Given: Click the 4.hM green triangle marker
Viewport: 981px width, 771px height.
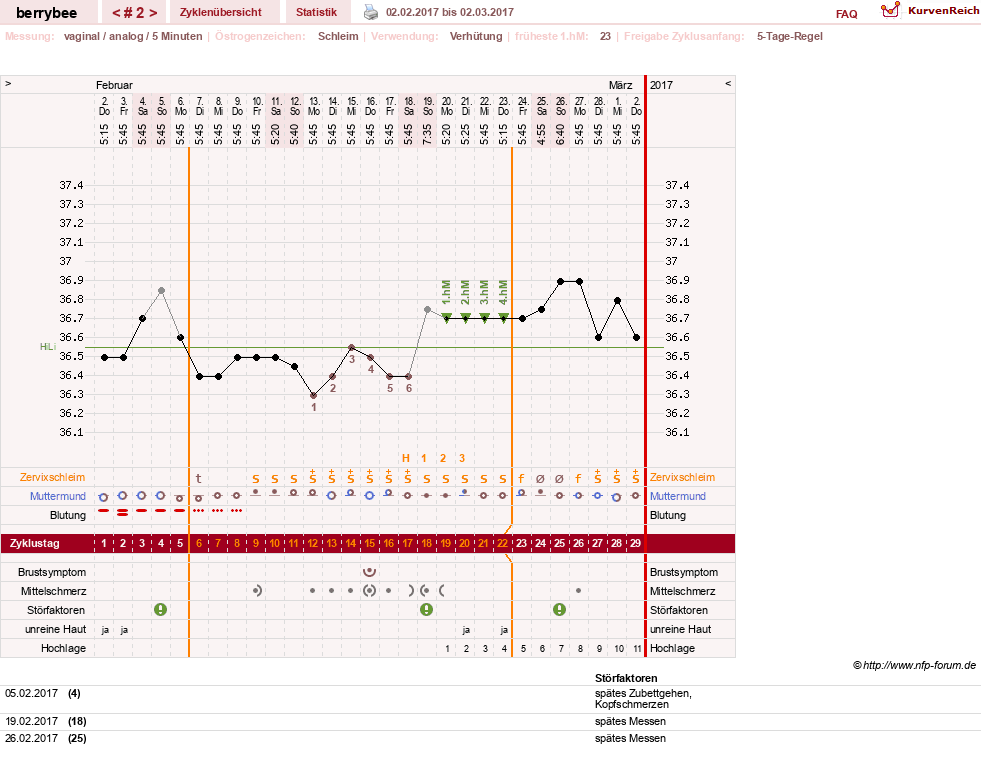Looking at the screenshot, I should click(x=504, y=318).
